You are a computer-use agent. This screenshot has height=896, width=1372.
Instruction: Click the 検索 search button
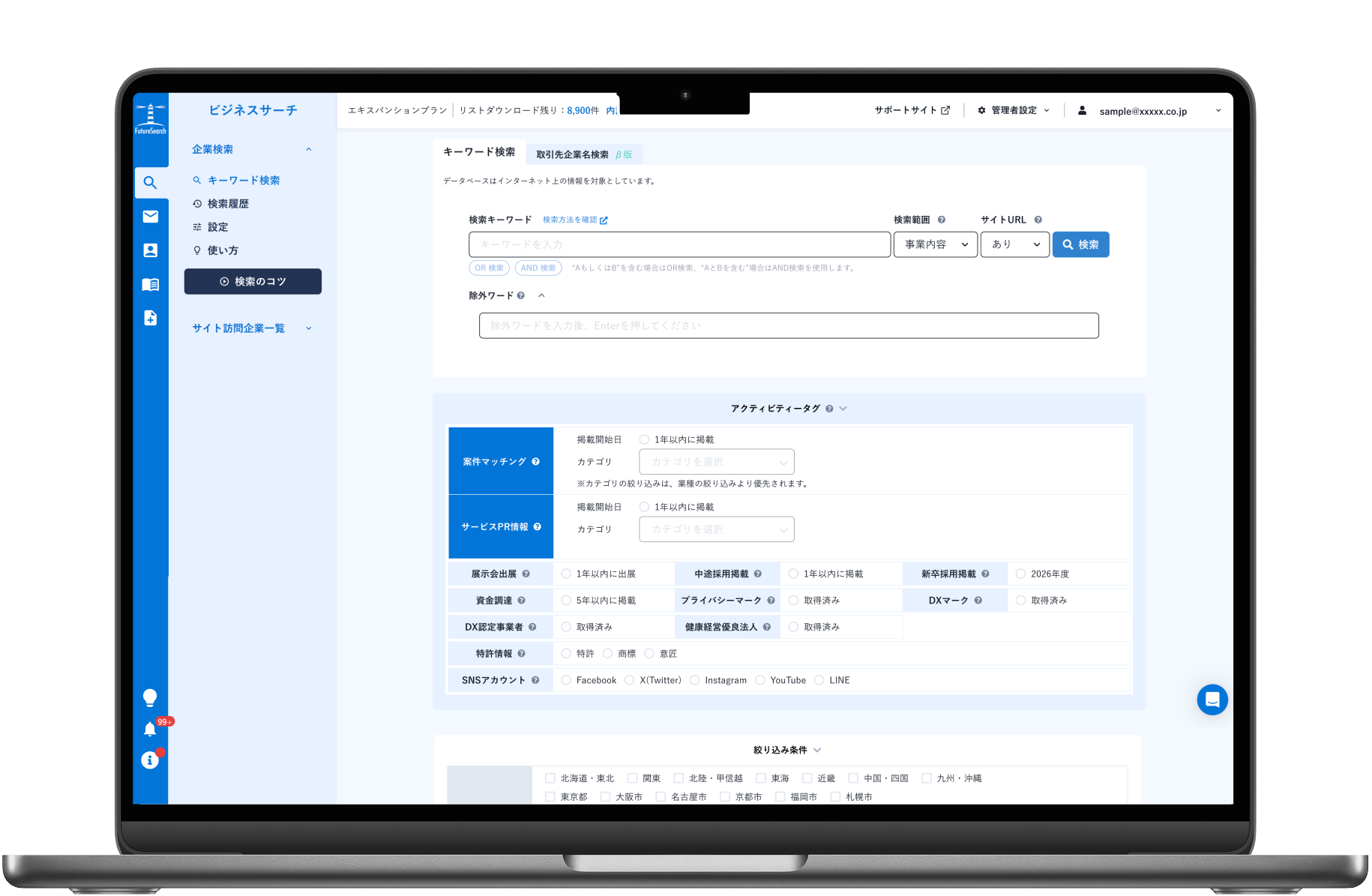(x=1080, y=244)
